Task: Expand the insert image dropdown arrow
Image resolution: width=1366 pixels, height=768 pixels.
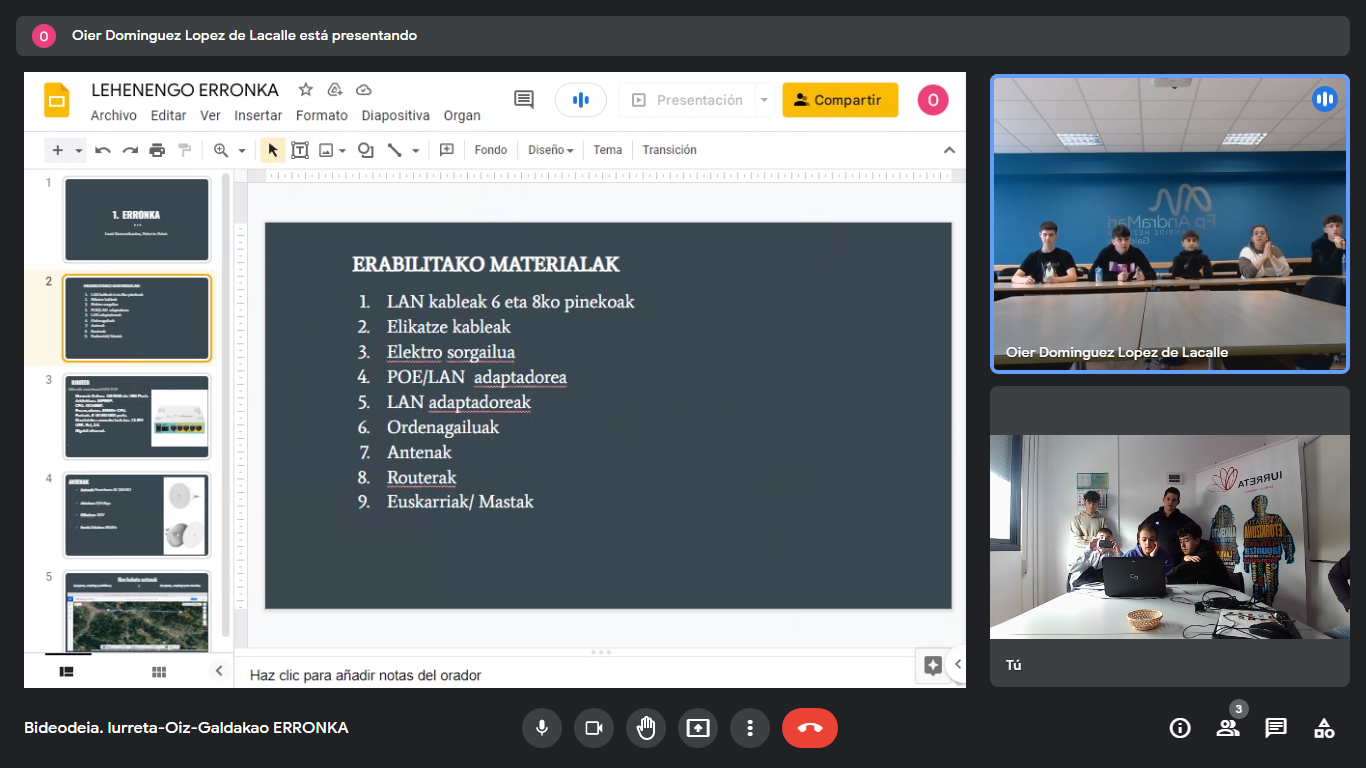Action: pyautogui.click(x=343, y=150)
